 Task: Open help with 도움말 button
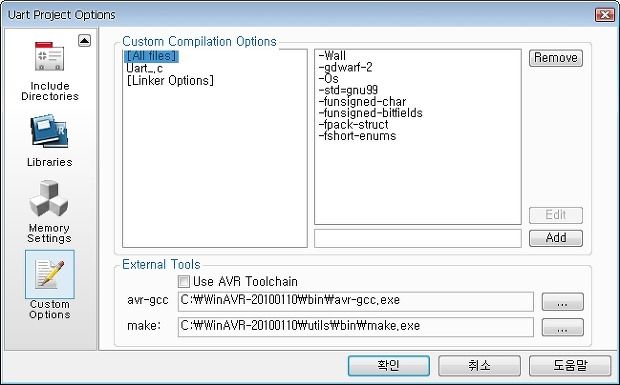tap(570, 365)
